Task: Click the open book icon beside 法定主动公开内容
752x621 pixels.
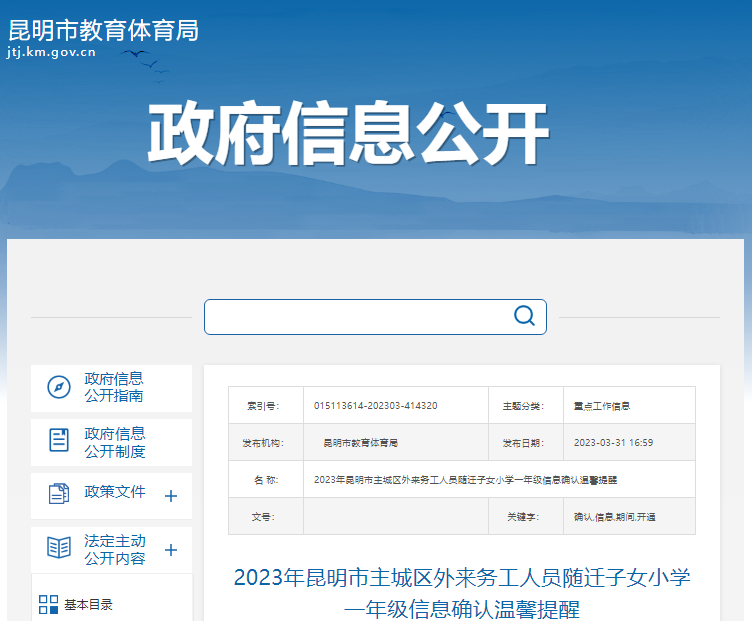Action: pos(59,547)
